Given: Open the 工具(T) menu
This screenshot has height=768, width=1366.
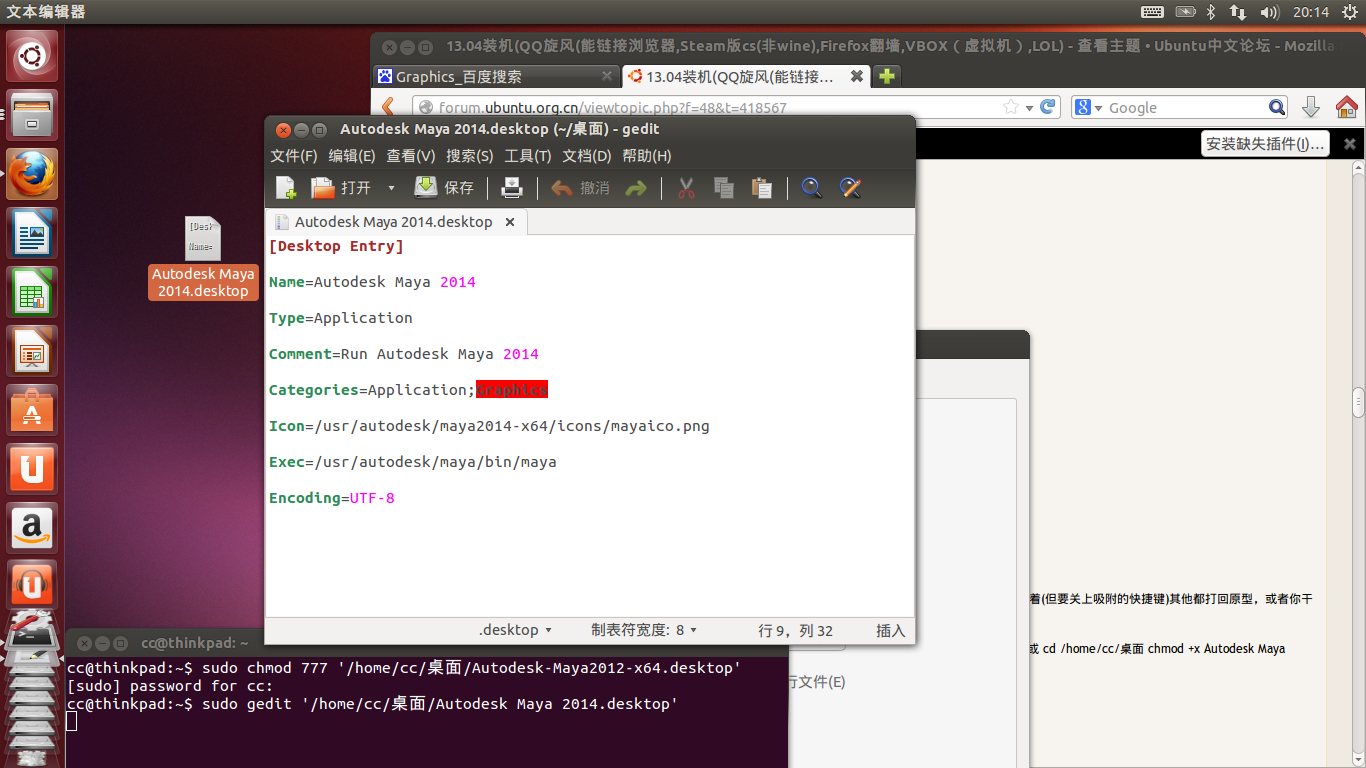Looking at the screenshot, I should coord(528,156).
